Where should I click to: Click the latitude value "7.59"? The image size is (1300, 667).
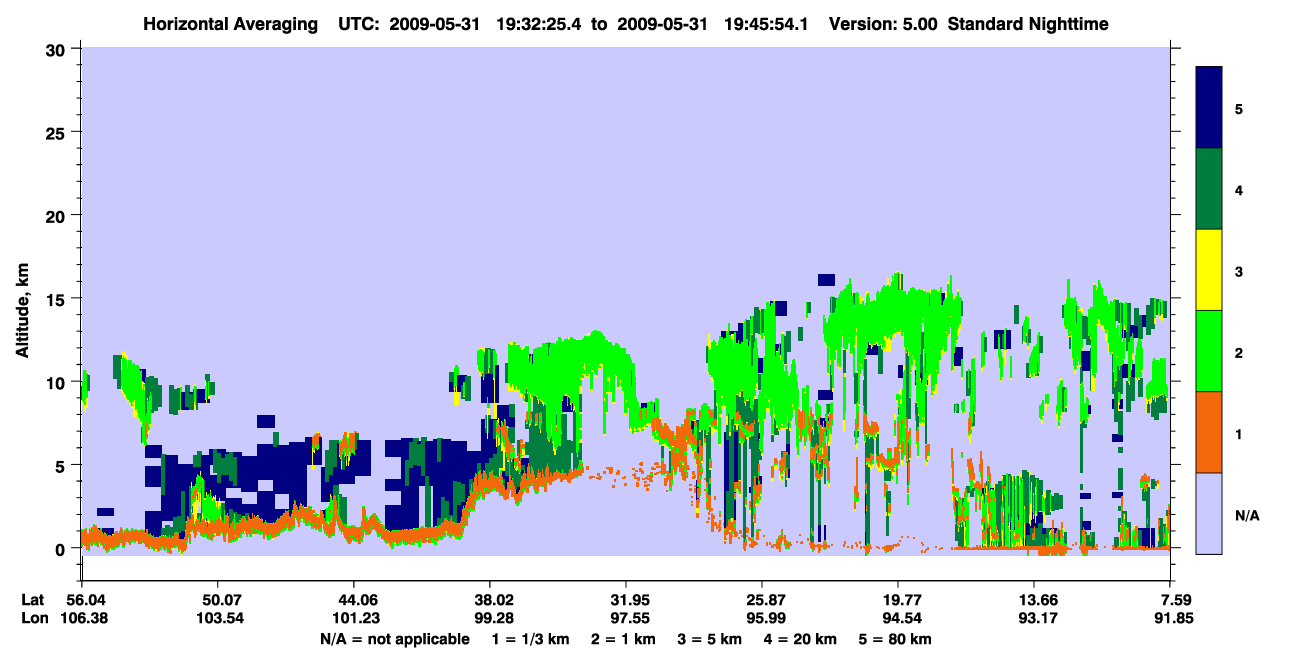1170,600
